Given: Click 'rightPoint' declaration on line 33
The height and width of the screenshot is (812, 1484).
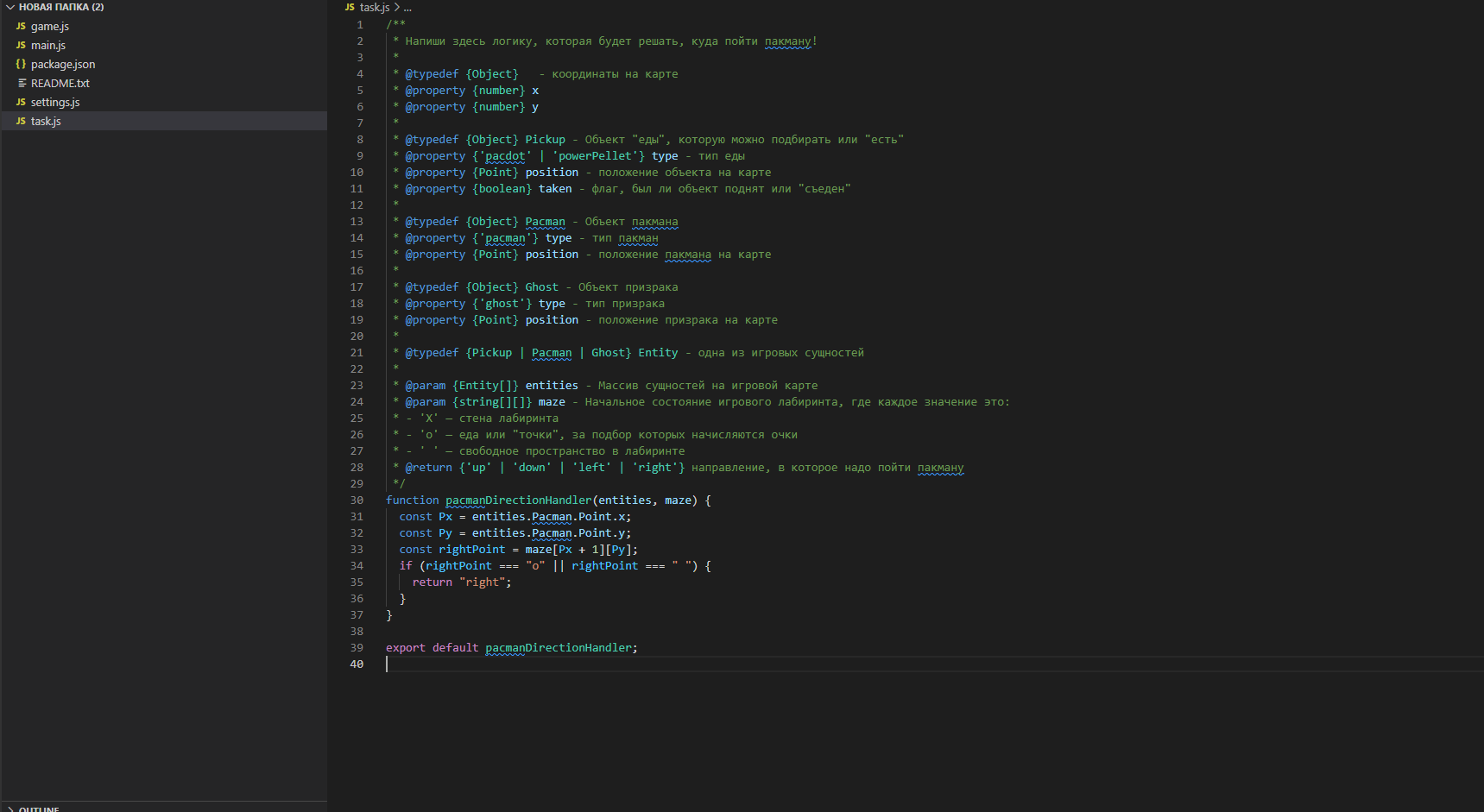Looking at the screenshot, I should coord(472,550).
